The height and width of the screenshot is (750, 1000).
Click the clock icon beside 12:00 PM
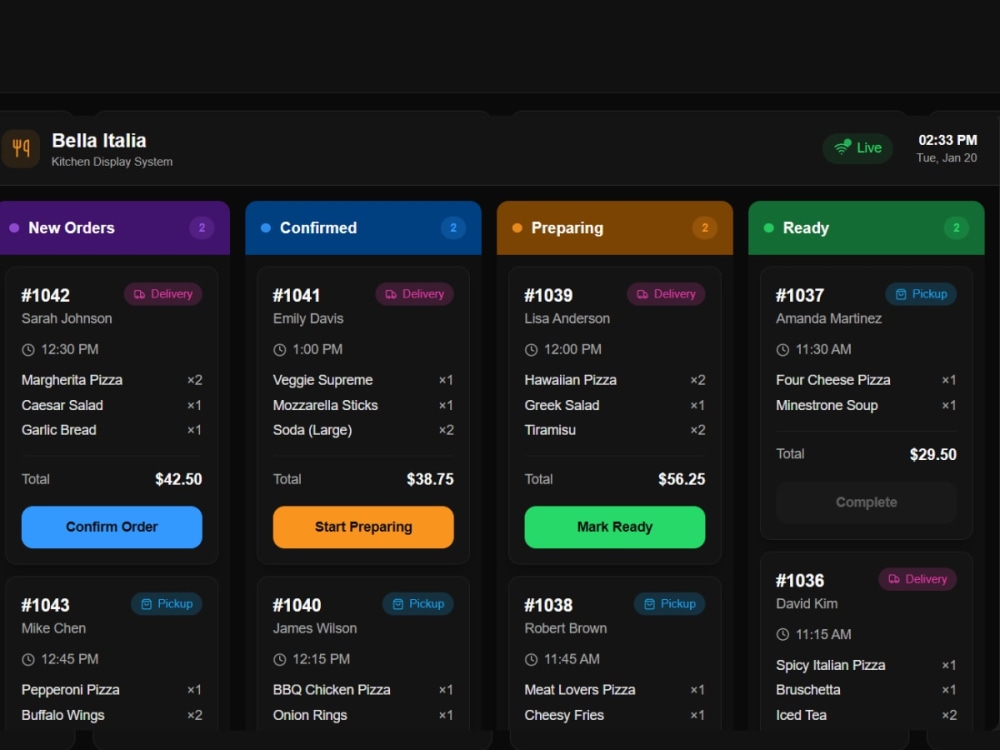(x=531, y=349)
